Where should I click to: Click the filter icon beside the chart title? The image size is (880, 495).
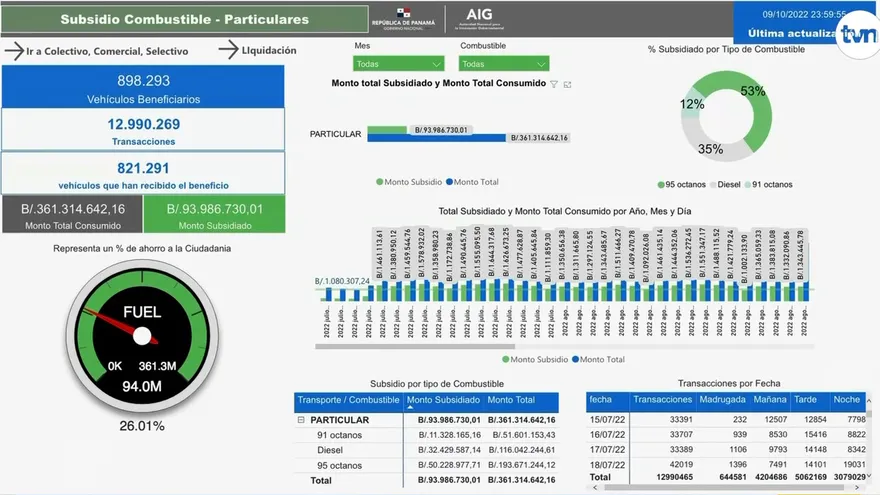click(x=554, y=85)
